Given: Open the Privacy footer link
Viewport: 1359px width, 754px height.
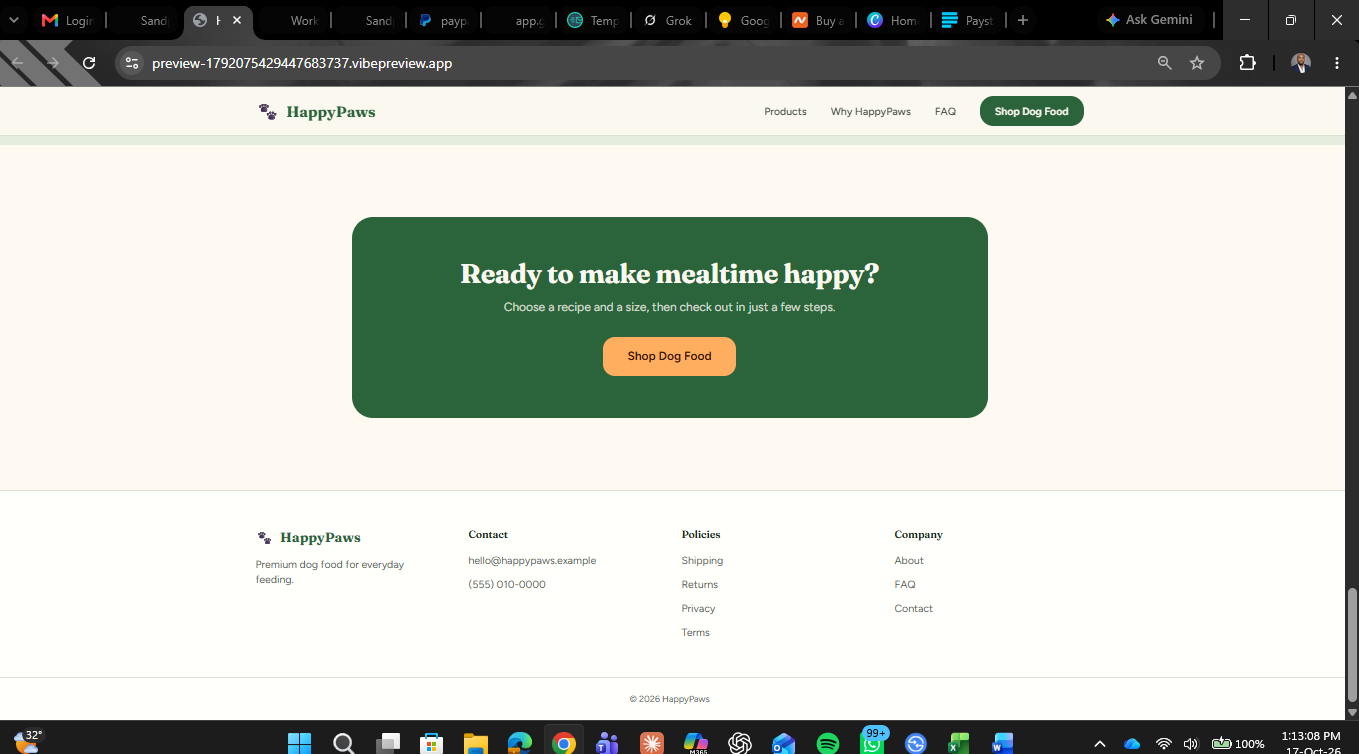Looking at the screenshot, I should pyautogui.click(x=698, y=609).
